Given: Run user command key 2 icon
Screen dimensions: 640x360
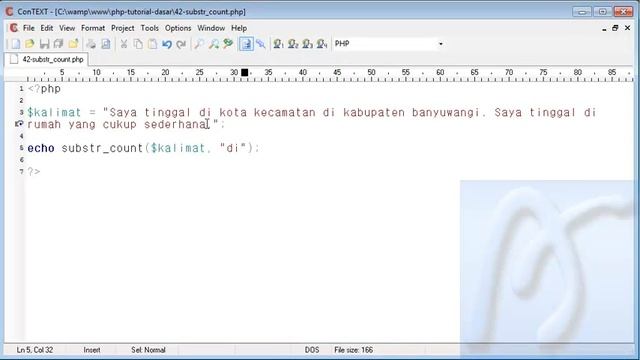Looking at the screenshot, I should click(293, 44).
